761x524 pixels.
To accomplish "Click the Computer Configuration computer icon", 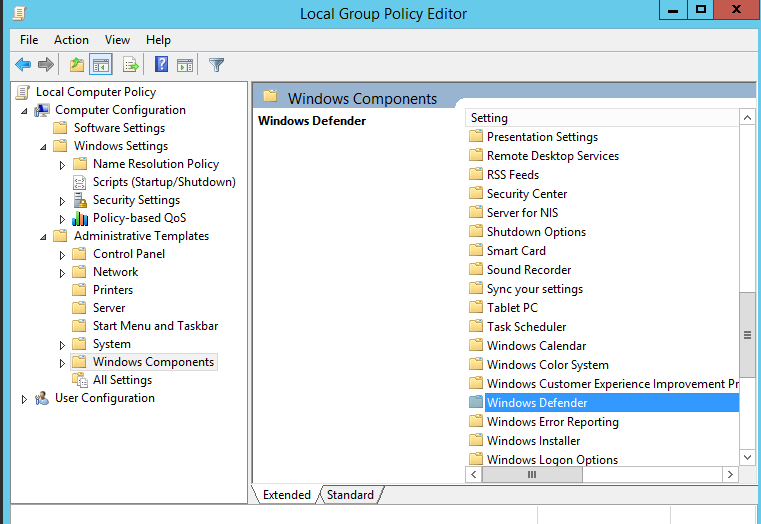I will (x=42, y=110).
